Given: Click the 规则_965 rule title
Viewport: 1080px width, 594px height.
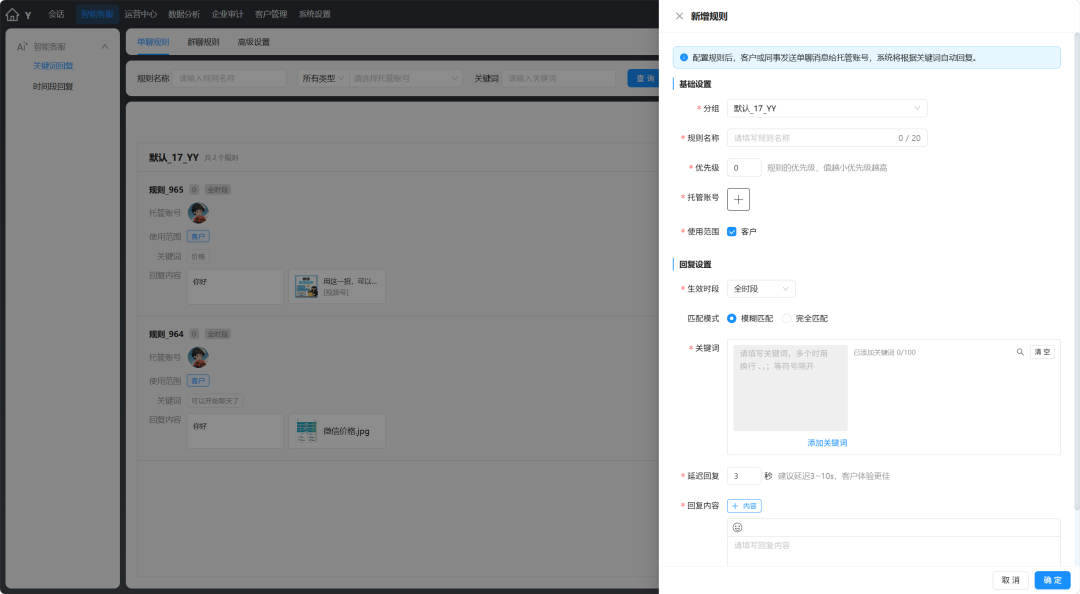Looking at the screenshot, I should pyautogui.click(x=166, y=190).
